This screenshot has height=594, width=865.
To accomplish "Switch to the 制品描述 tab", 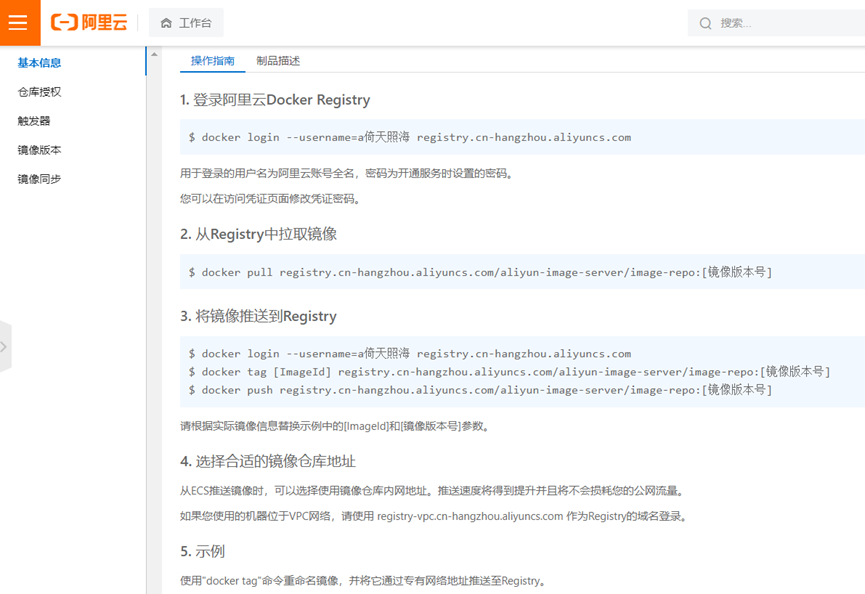I will pyautogui.click(x=278, y=61).
